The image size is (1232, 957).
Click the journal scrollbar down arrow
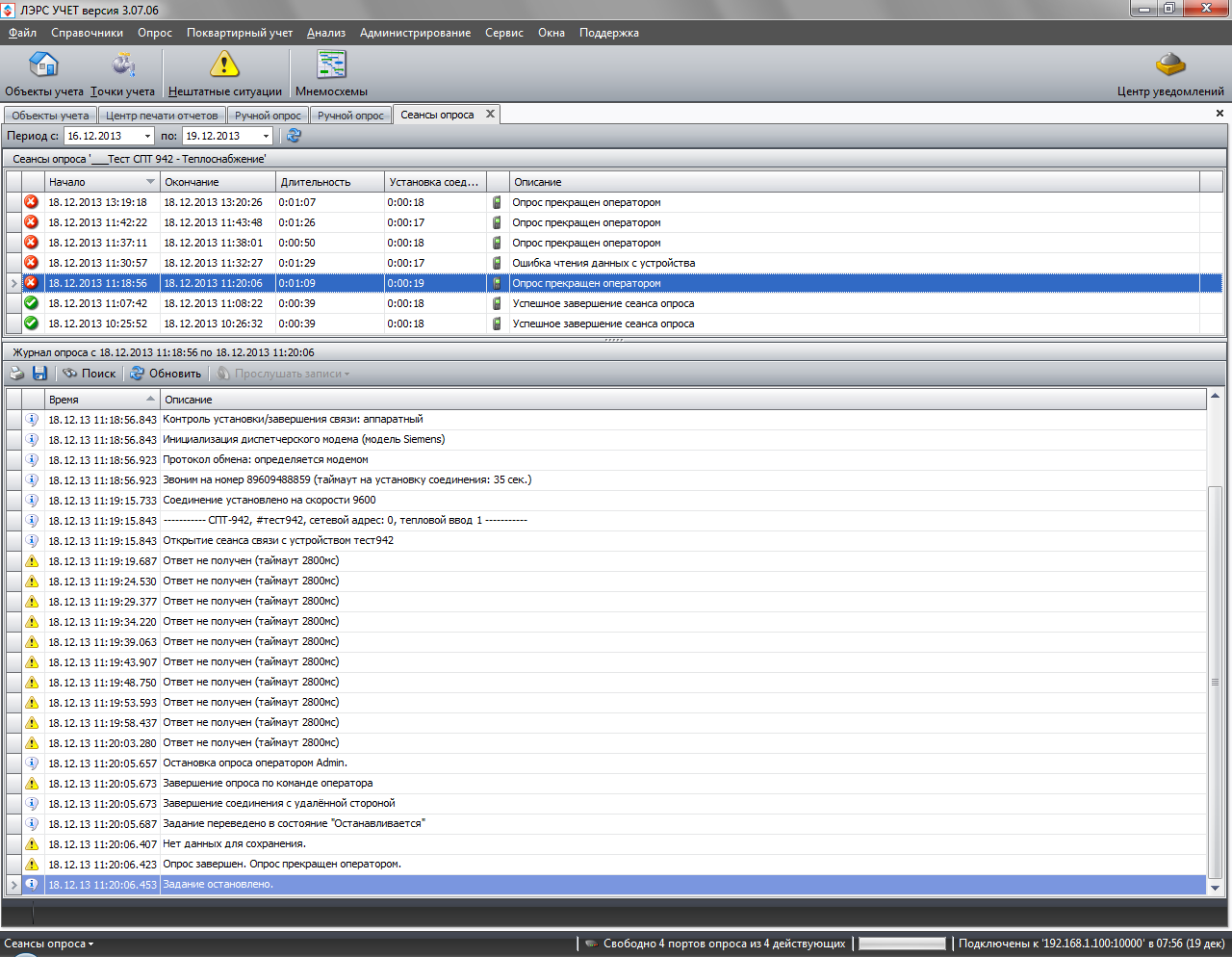pos(1215,887)
